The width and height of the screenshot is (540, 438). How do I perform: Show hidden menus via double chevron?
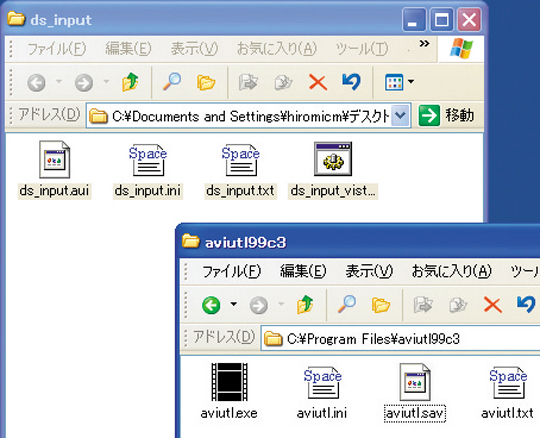(424, 43)
